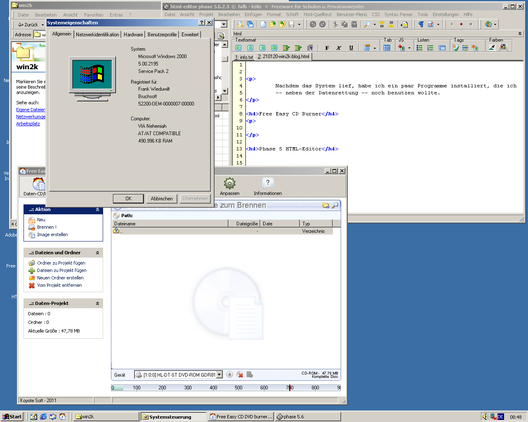The height and width of the screenshot is (422, 528).
Task: Open JS icon dropdown arrow
Action: pyautogui.click(x=409, y=48)
